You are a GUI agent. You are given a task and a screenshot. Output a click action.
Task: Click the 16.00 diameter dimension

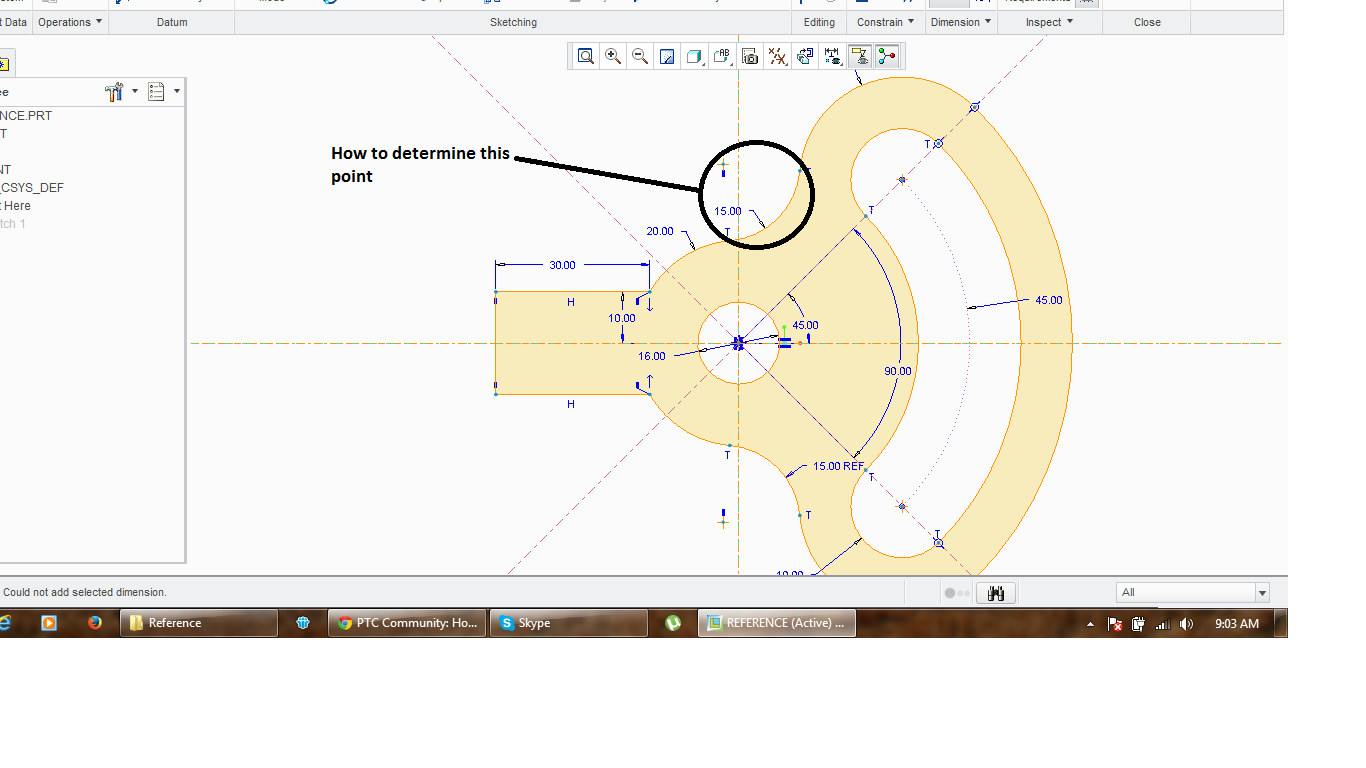tap(652, 356)
